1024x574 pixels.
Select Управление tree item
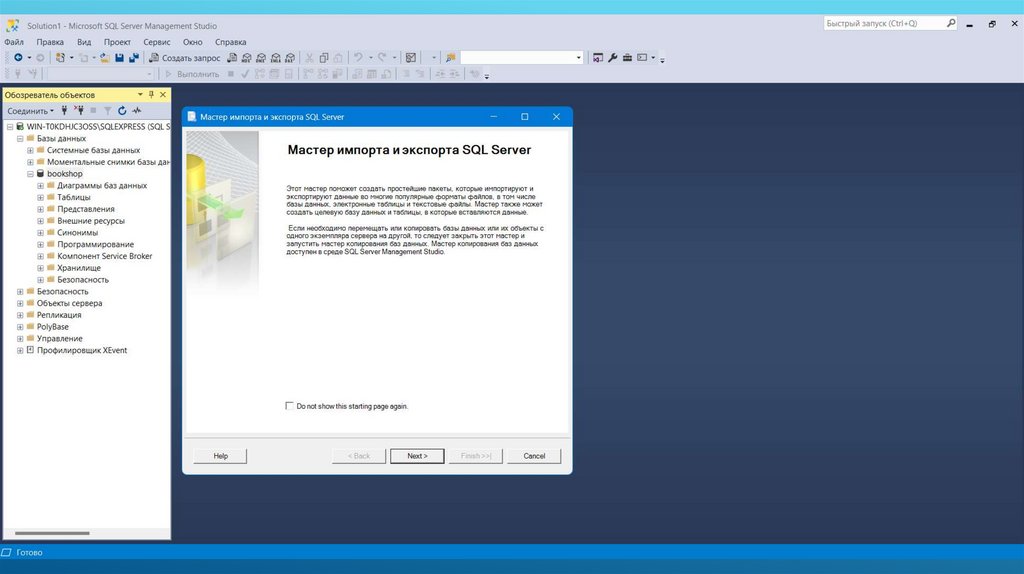[x=59, y=338]
